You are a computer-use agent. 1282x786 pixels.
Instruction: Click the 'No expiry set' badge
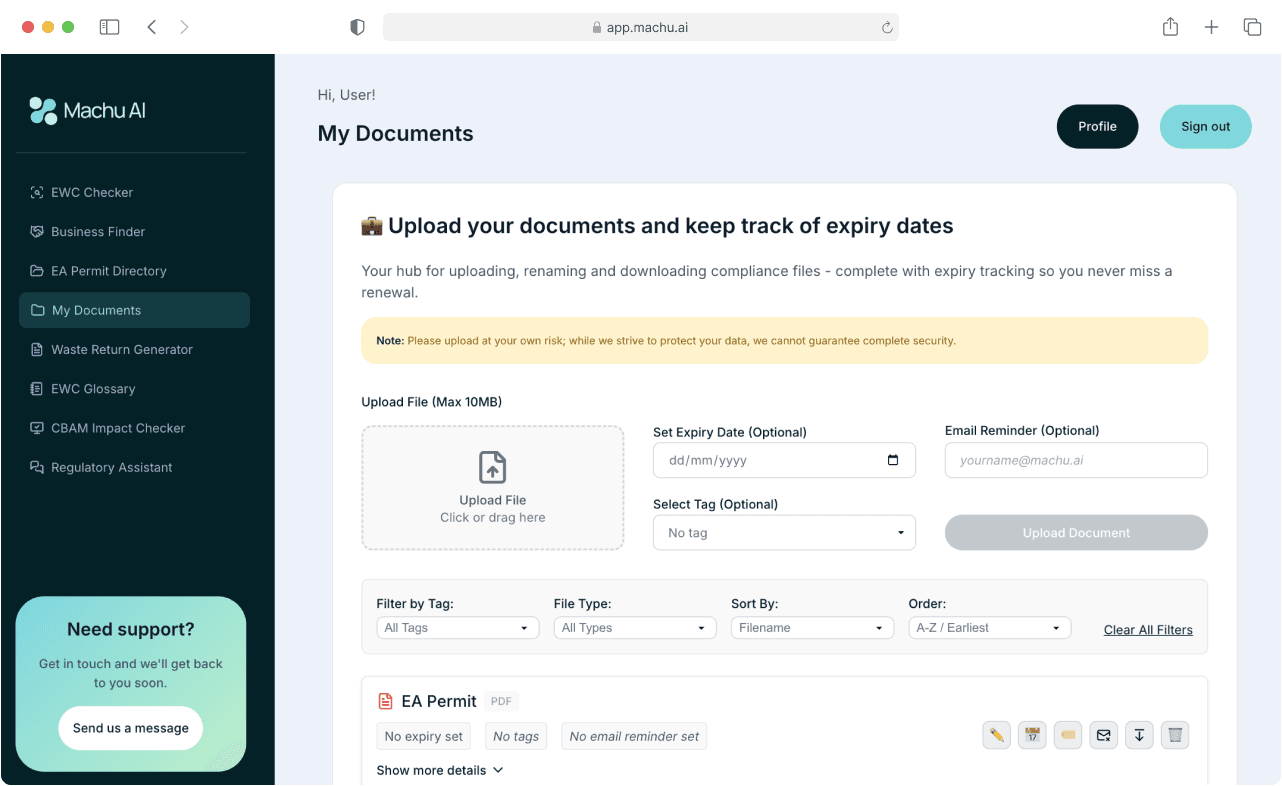pos(424,737)
